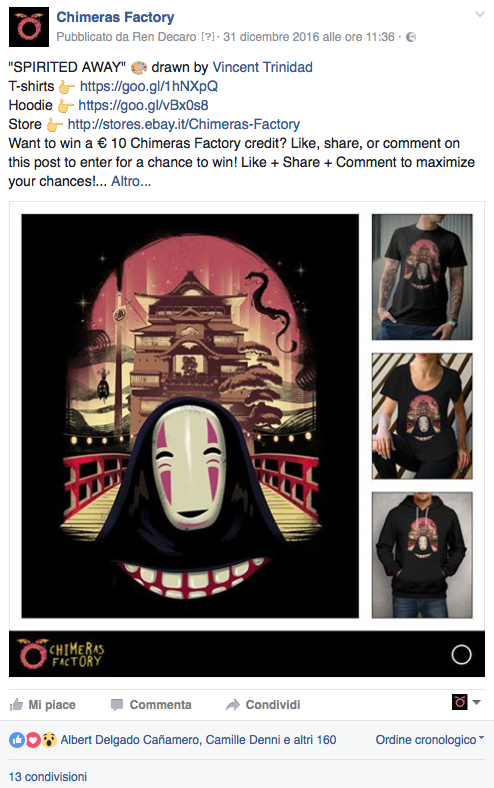Screen dimensions: 494x788
Task: View the 13 condivisioni shares list
Action: pos(48,776)
